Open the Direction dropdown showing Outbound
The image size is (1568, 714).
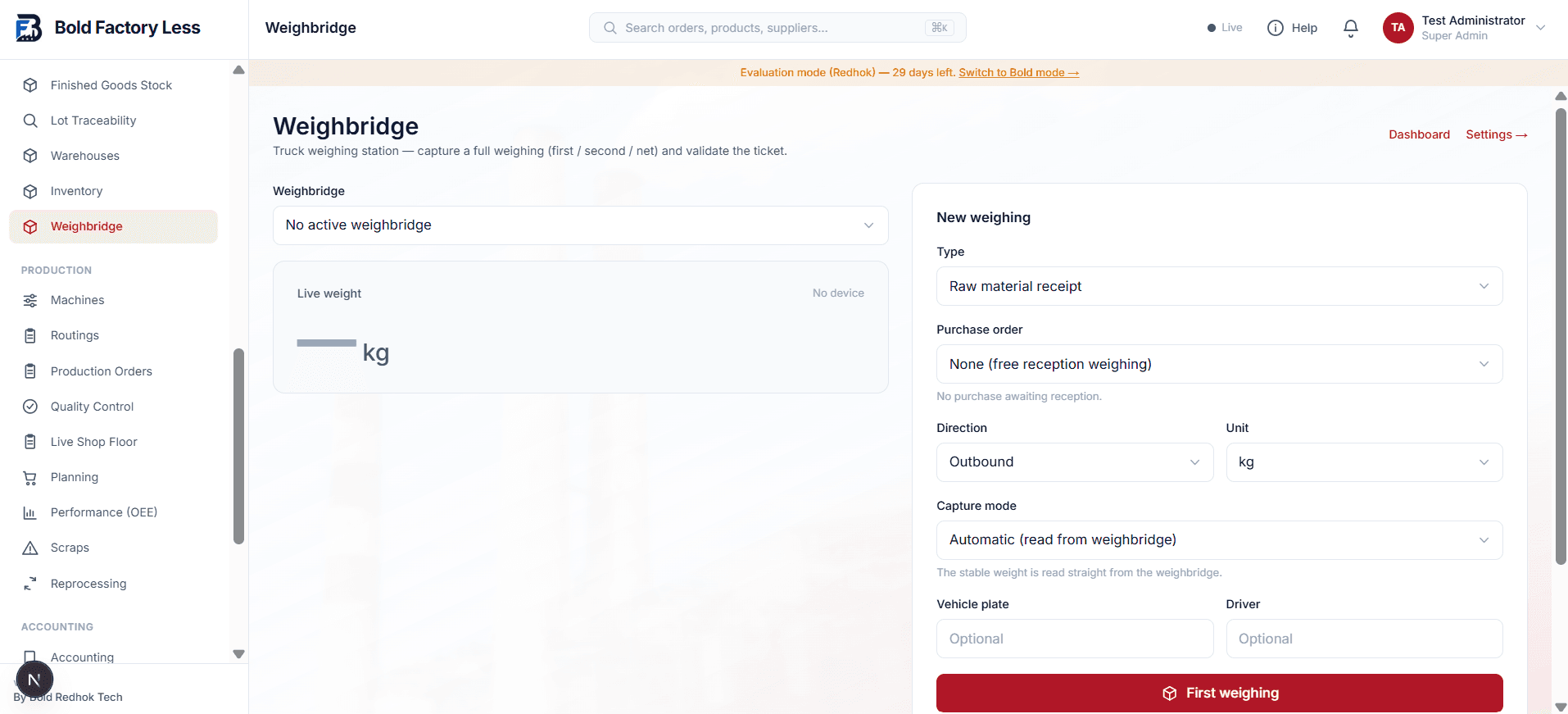coord(1074,462)
